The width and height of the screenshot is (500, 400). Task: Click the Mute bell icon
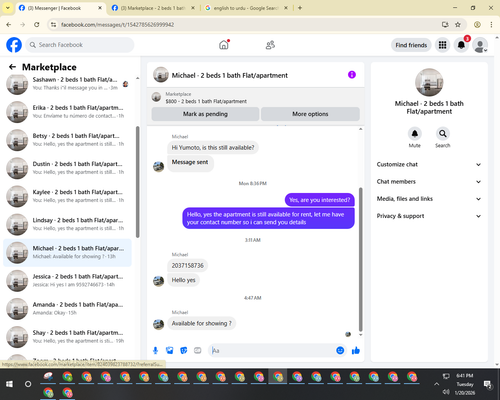(x=415, y=134)
